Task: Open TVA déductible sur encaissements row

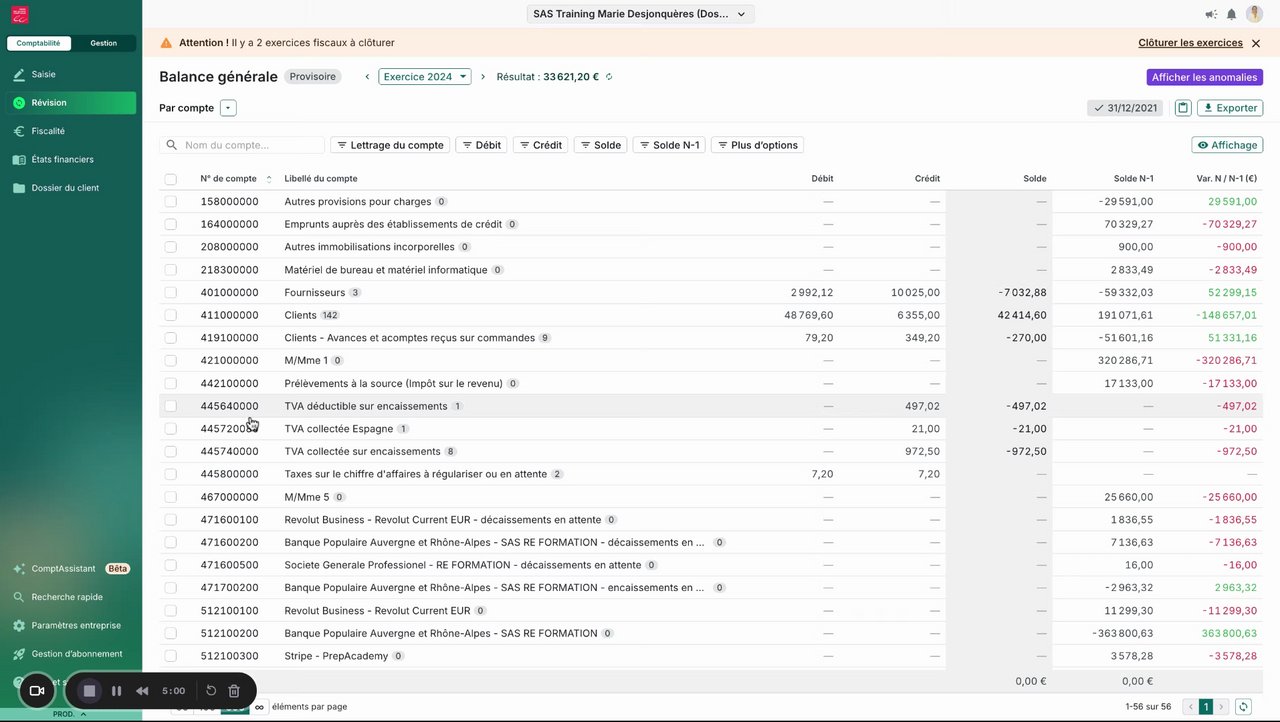Action: (710, 406)
